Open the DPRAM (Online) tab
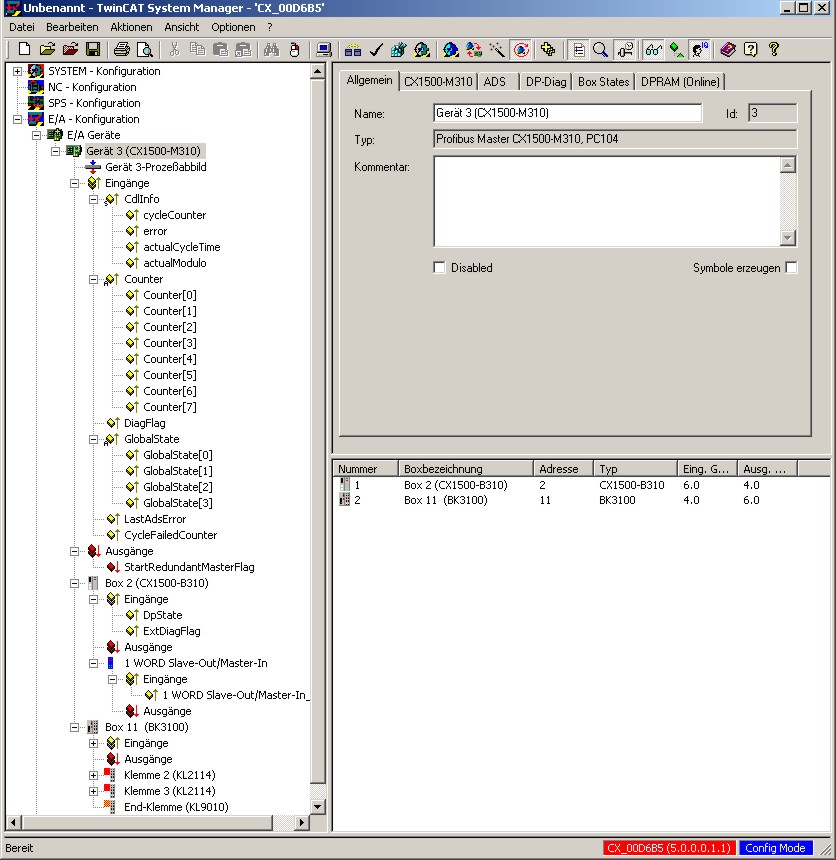Viewport: 836px width, 860px height. (x=680, y=82)
